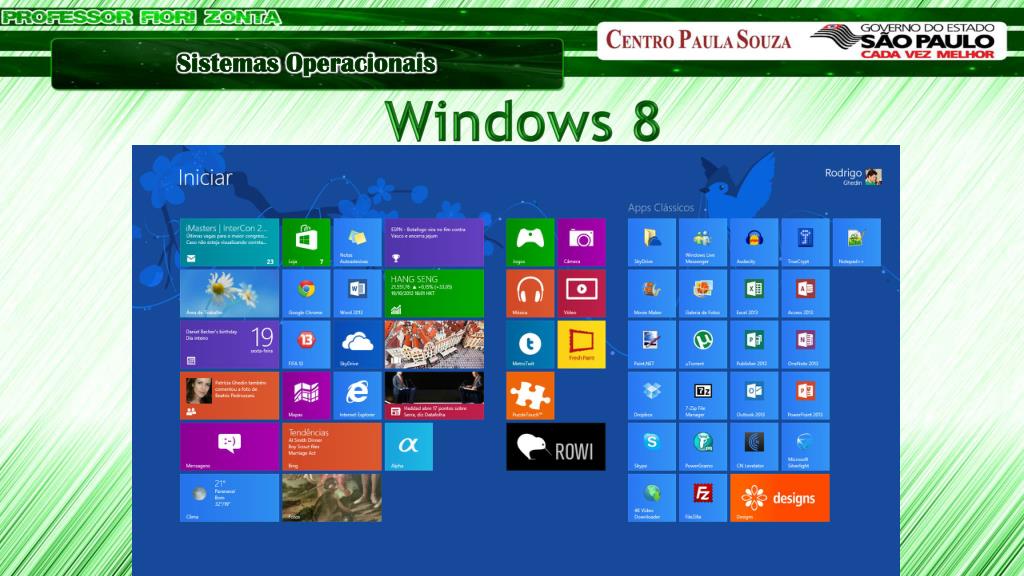The height and width of the screenshot is (576, 1024).
Task: Open the Câmera tile
Action: tap(581, 242)
